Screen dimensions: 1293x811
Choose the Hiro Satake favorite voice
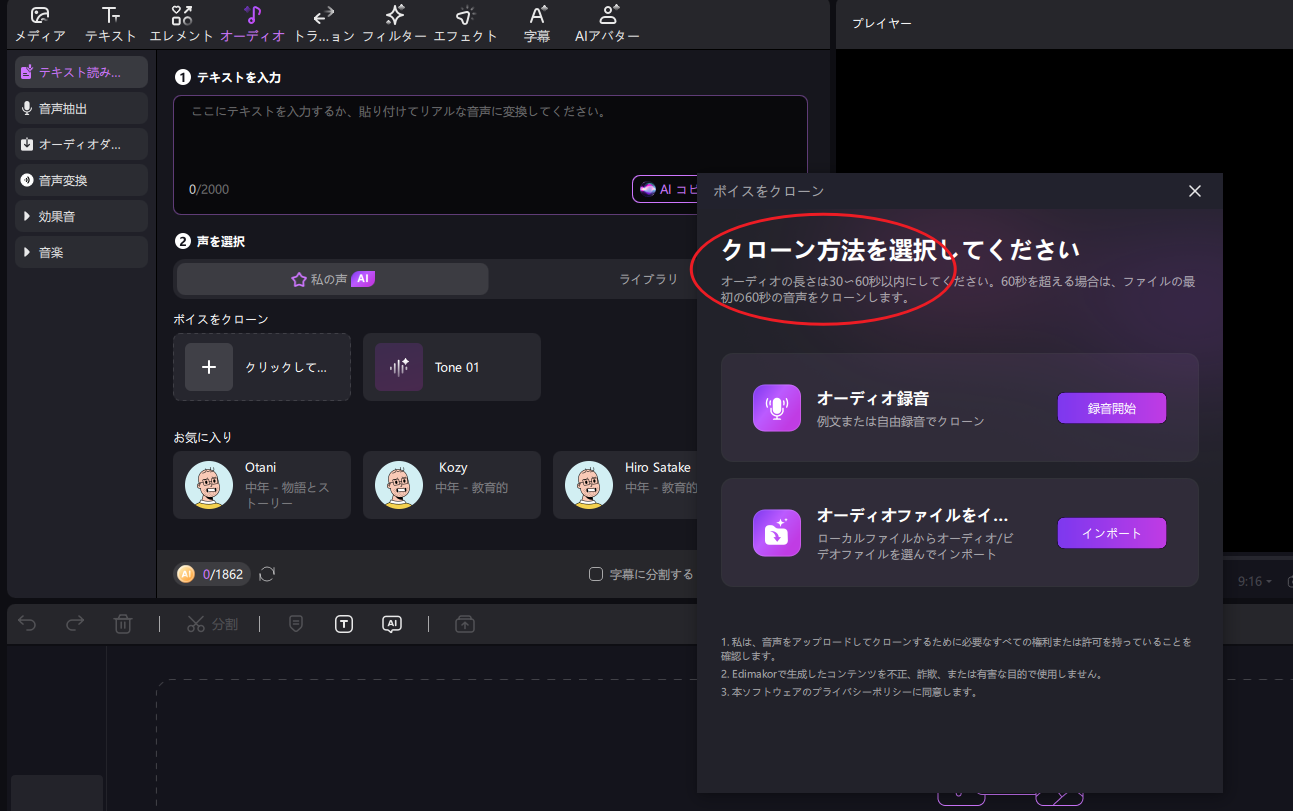625,485
